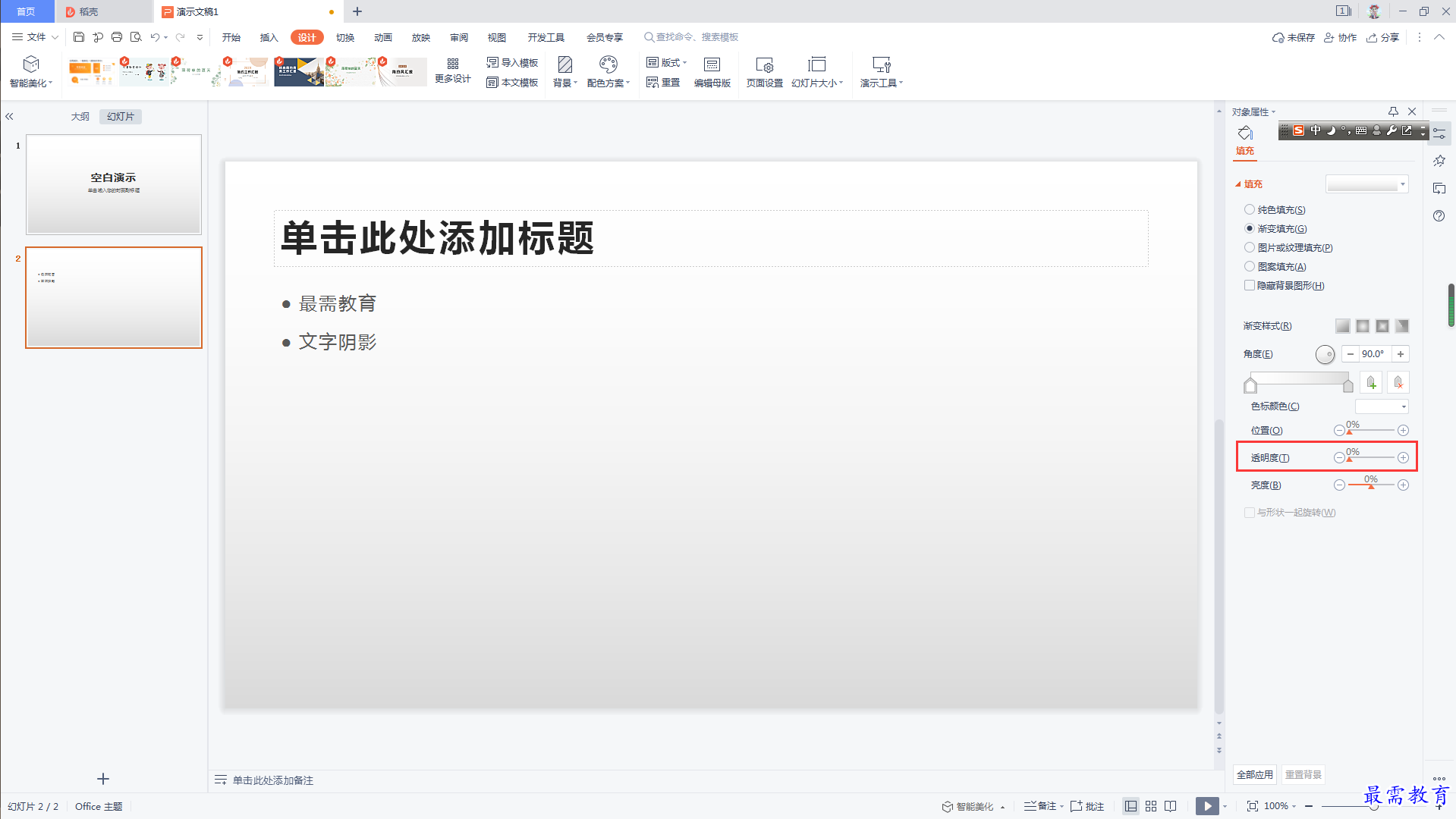
Task: Click 批注 in the status bar
Action: pos(1087,806)
